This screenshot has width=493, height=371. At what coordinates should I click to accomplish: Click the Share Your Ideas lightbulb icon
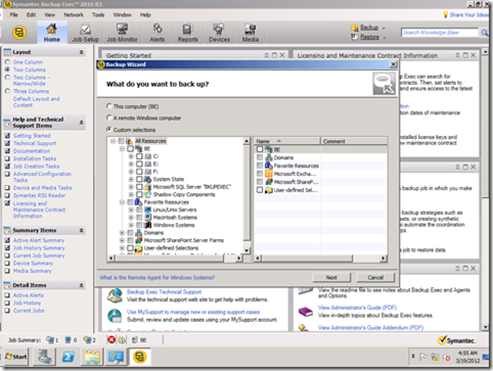pyautogui.click(x=445, y=14)
